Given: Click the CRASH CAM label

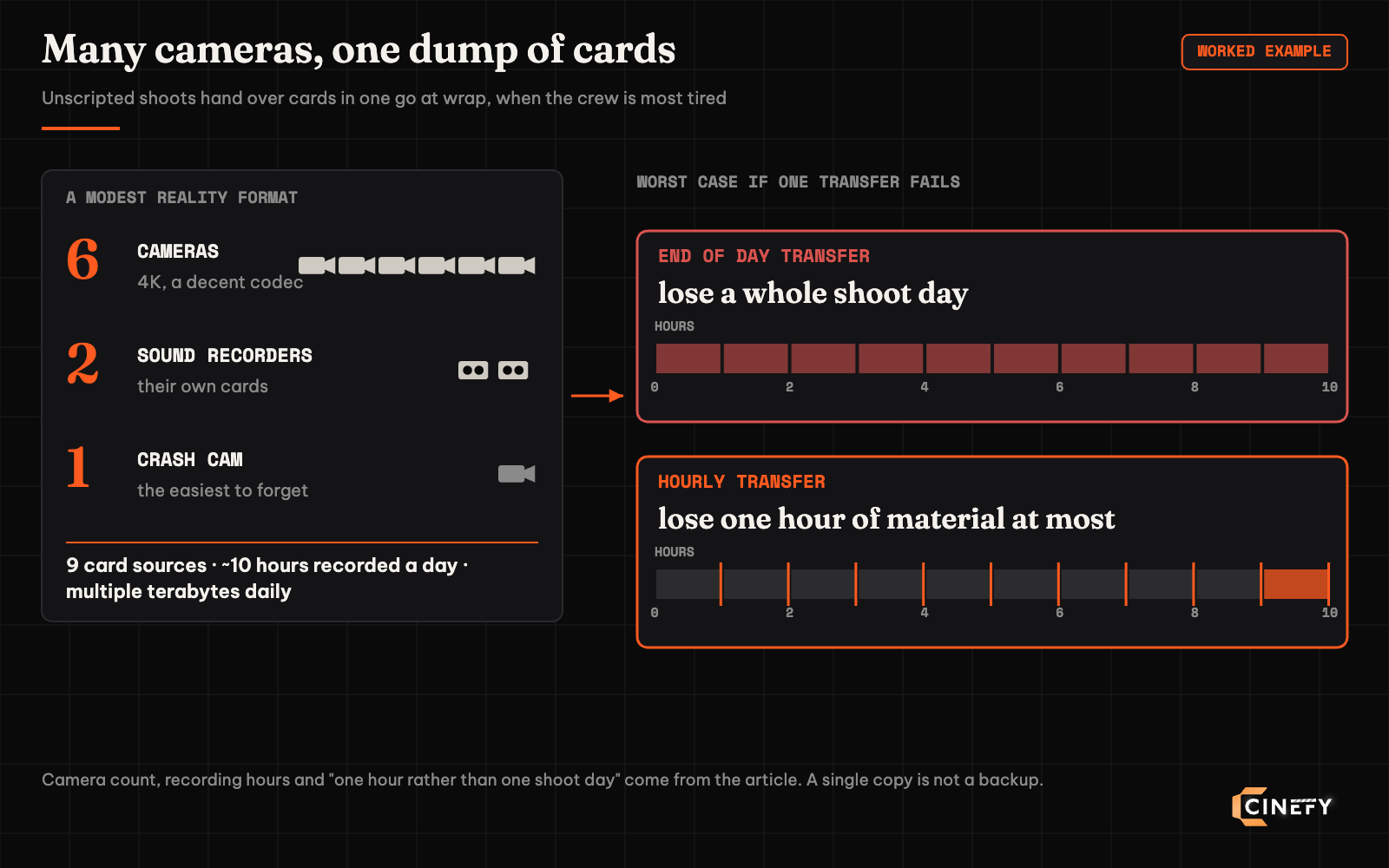Looking at the screenshot, I should tap(190, 460).
